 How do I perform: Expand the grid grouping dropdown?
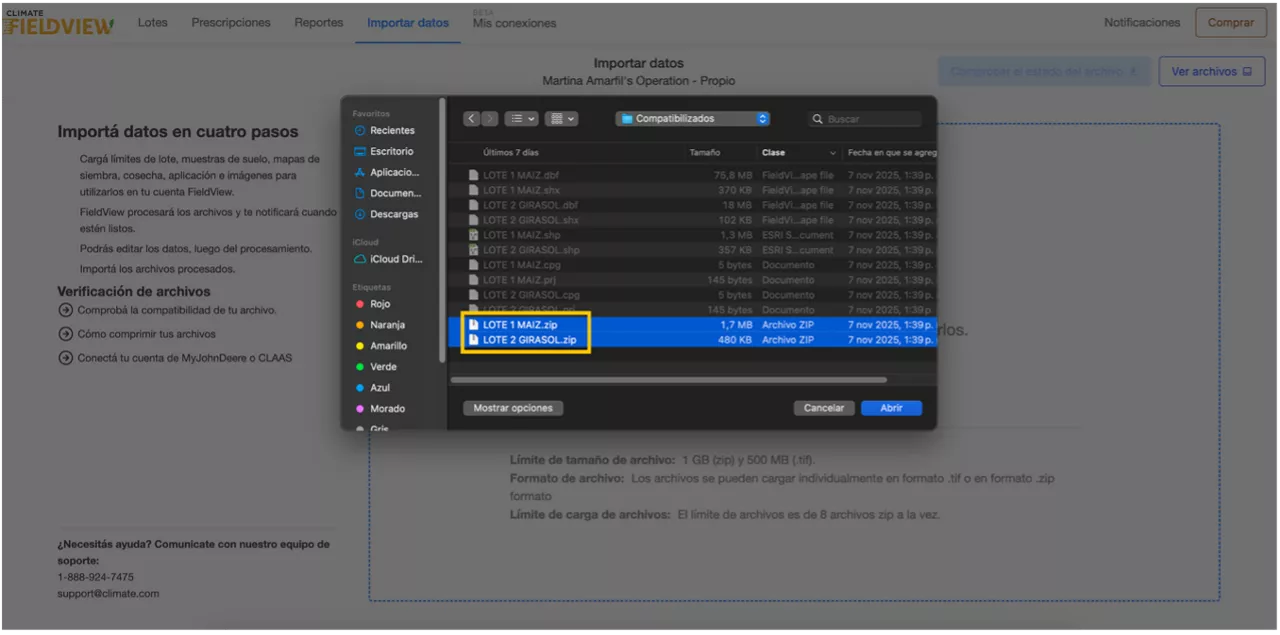click(563, 119)
